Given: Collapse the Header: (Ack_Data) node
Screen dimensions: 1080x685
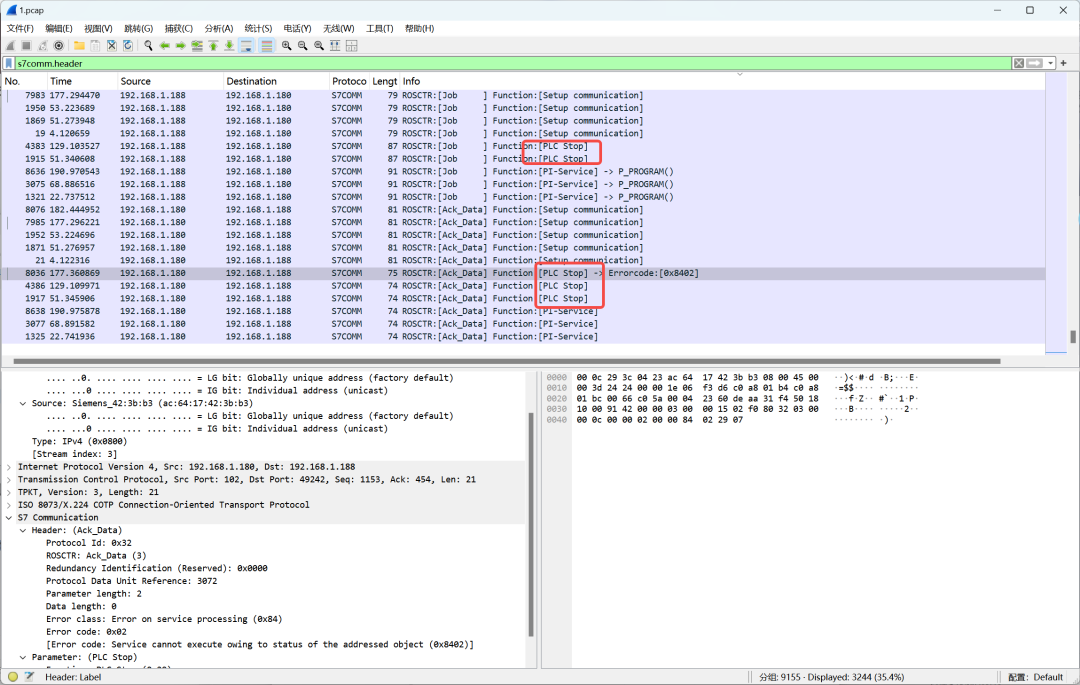Looking at the screenshot, I should pyautogui.click(x=23, y=530).
